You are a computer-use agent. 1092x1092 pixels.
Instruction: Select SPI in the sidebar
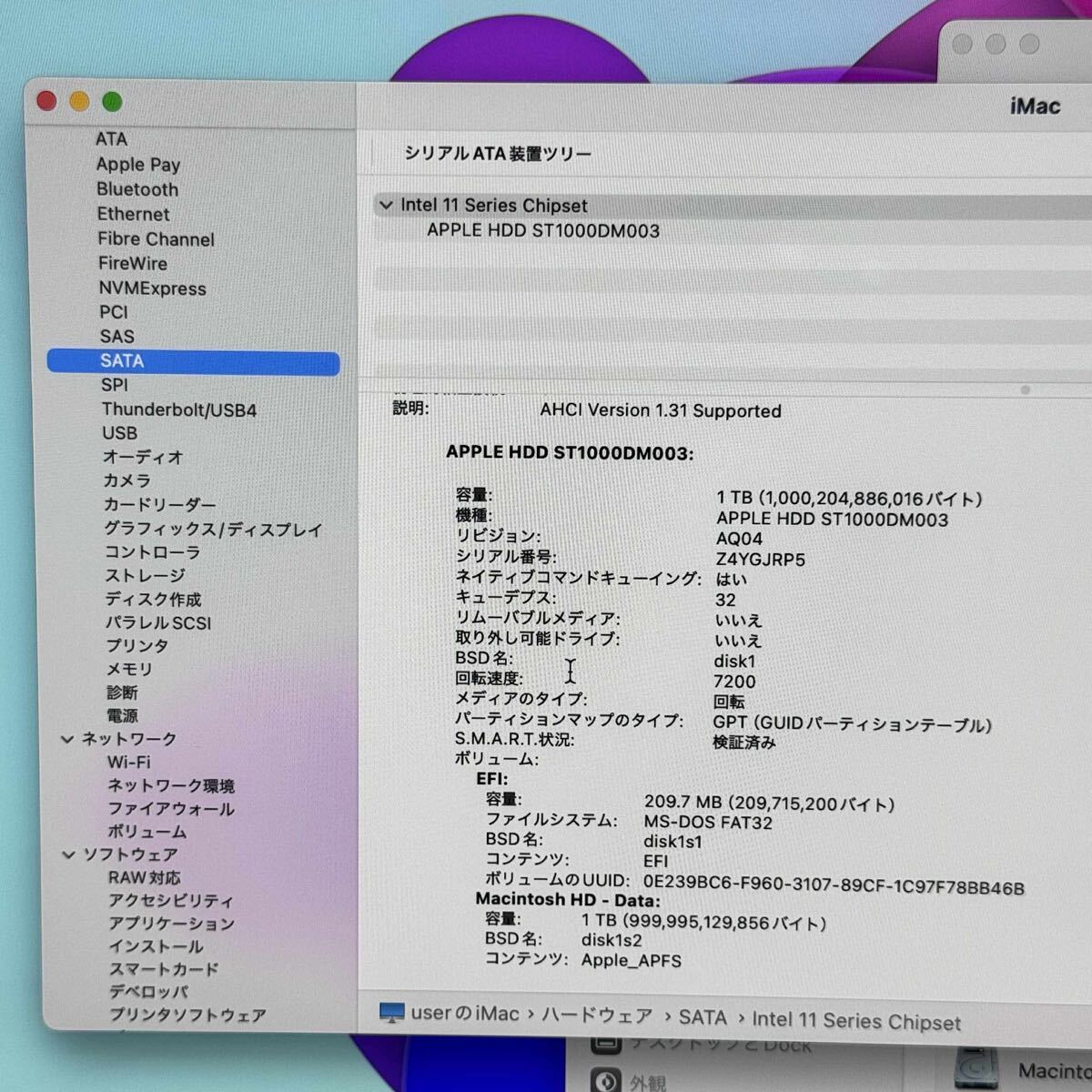(115, 385)
